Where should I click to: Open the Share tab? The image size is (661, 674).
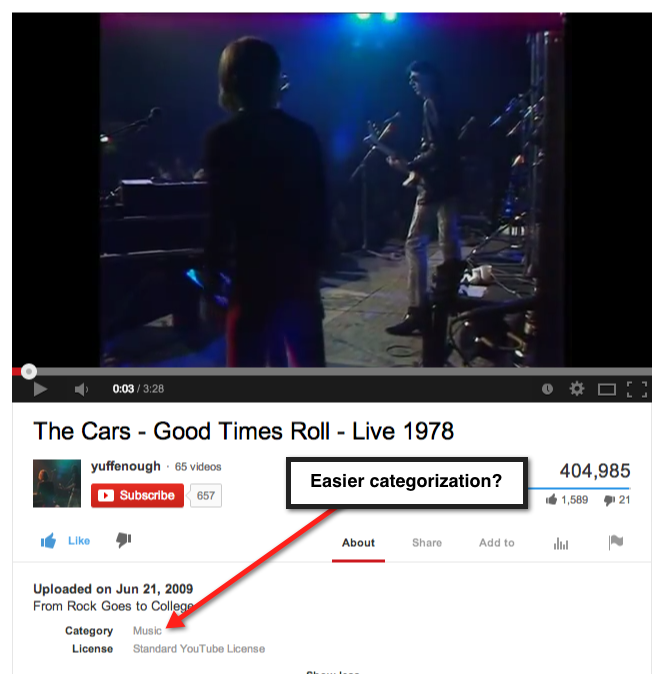click(427, 543)
